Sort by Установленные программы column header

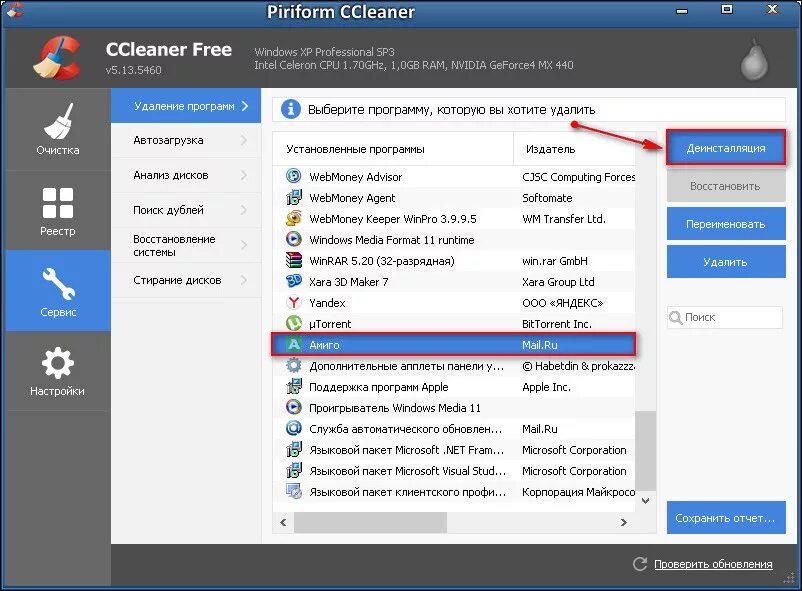pyautogui.click(x=393, y=149)
